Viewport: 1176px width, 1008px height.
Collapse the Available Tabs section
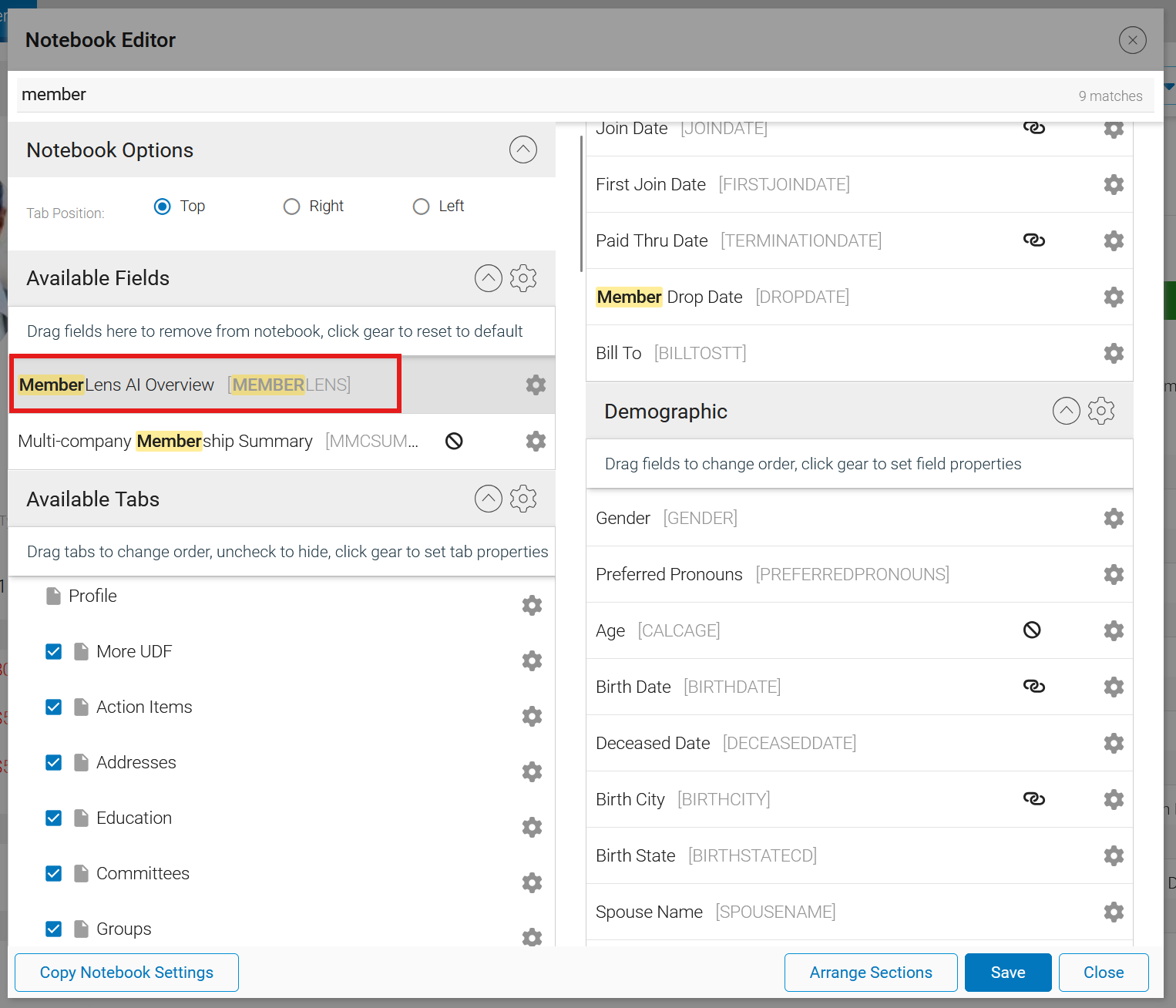pyautogui.click(x=489, y=499)
